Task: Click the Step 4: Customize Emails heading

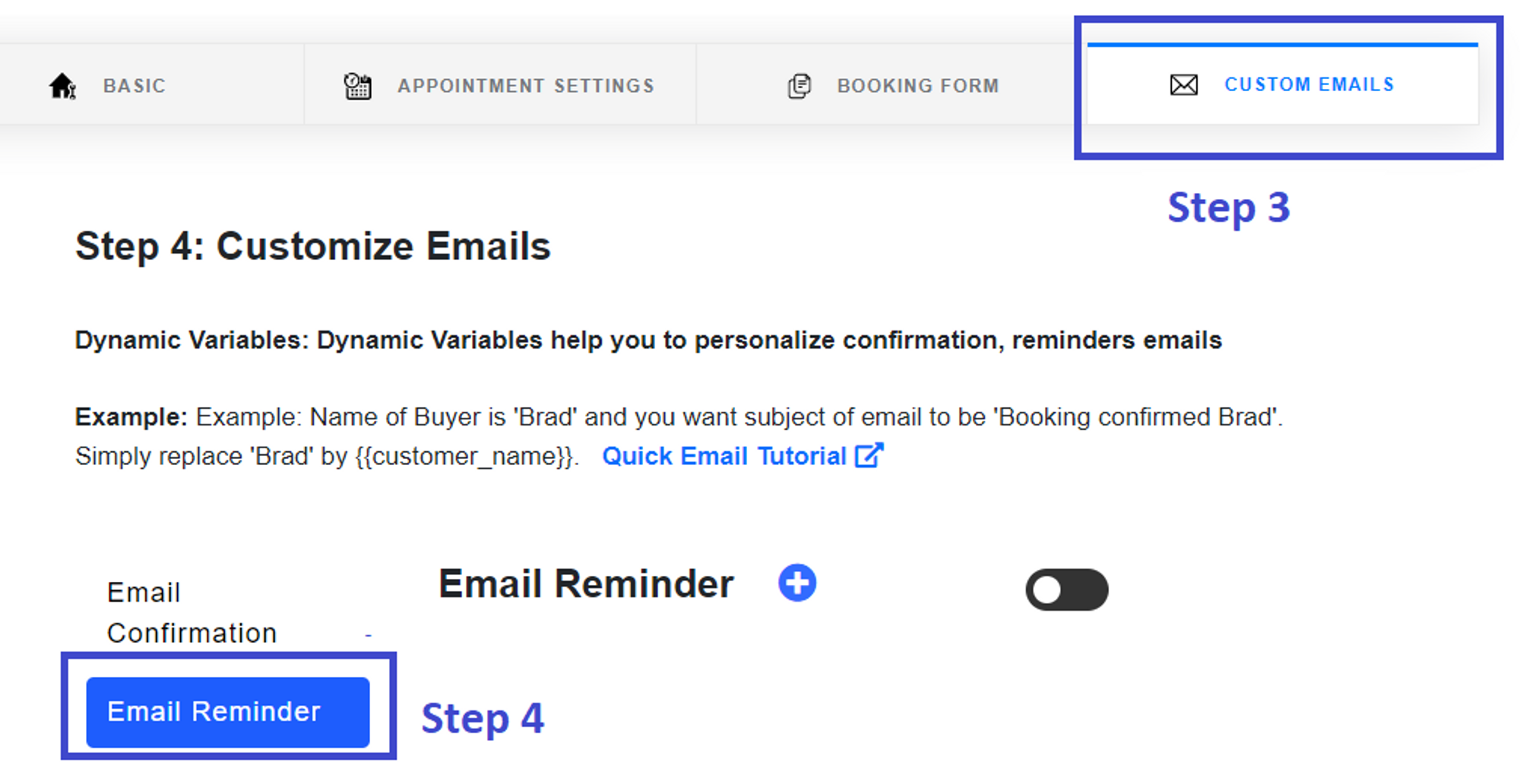Action: (x=313, y=246)
